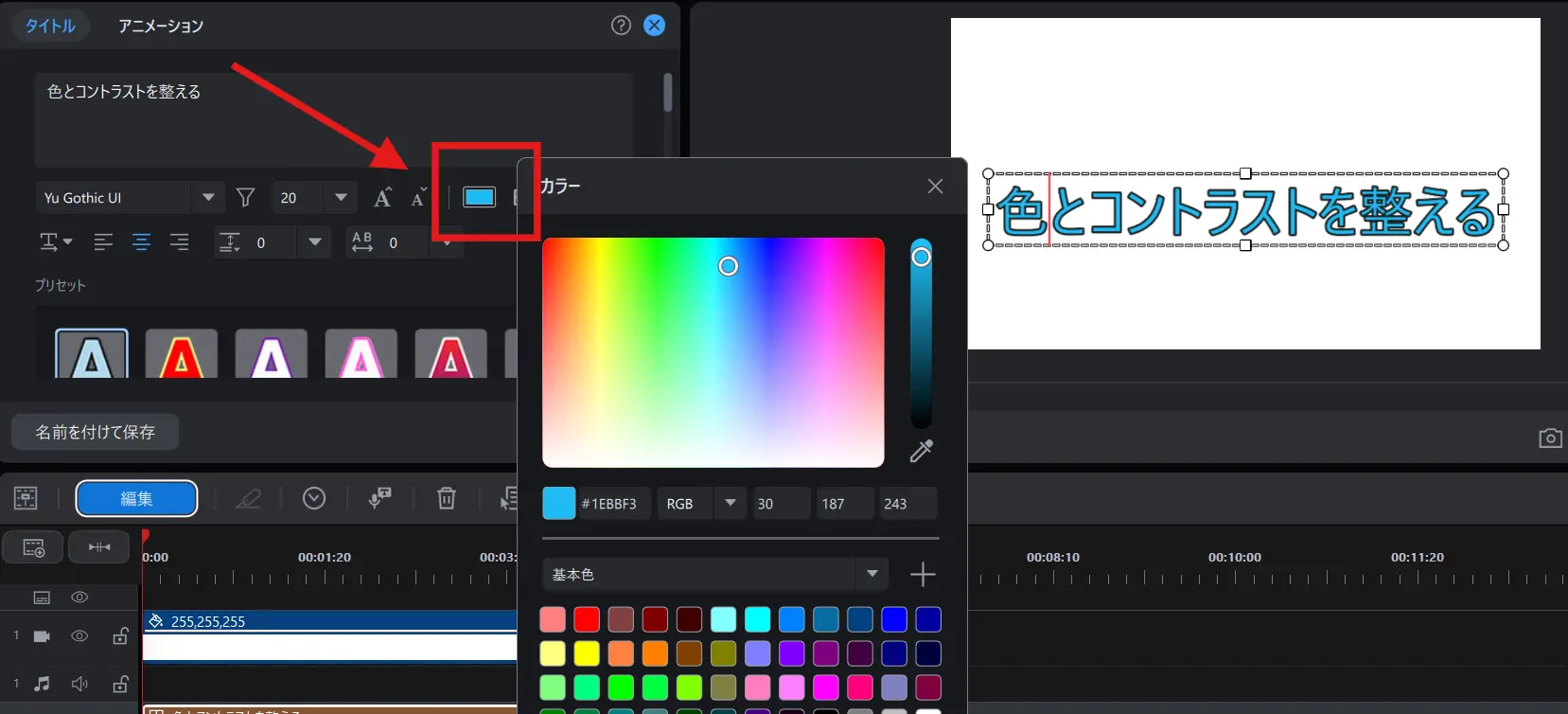The height and width of the screenshot is (714, 1568).
Task: Switch to the タイトル tab
Action: [50, 26]
